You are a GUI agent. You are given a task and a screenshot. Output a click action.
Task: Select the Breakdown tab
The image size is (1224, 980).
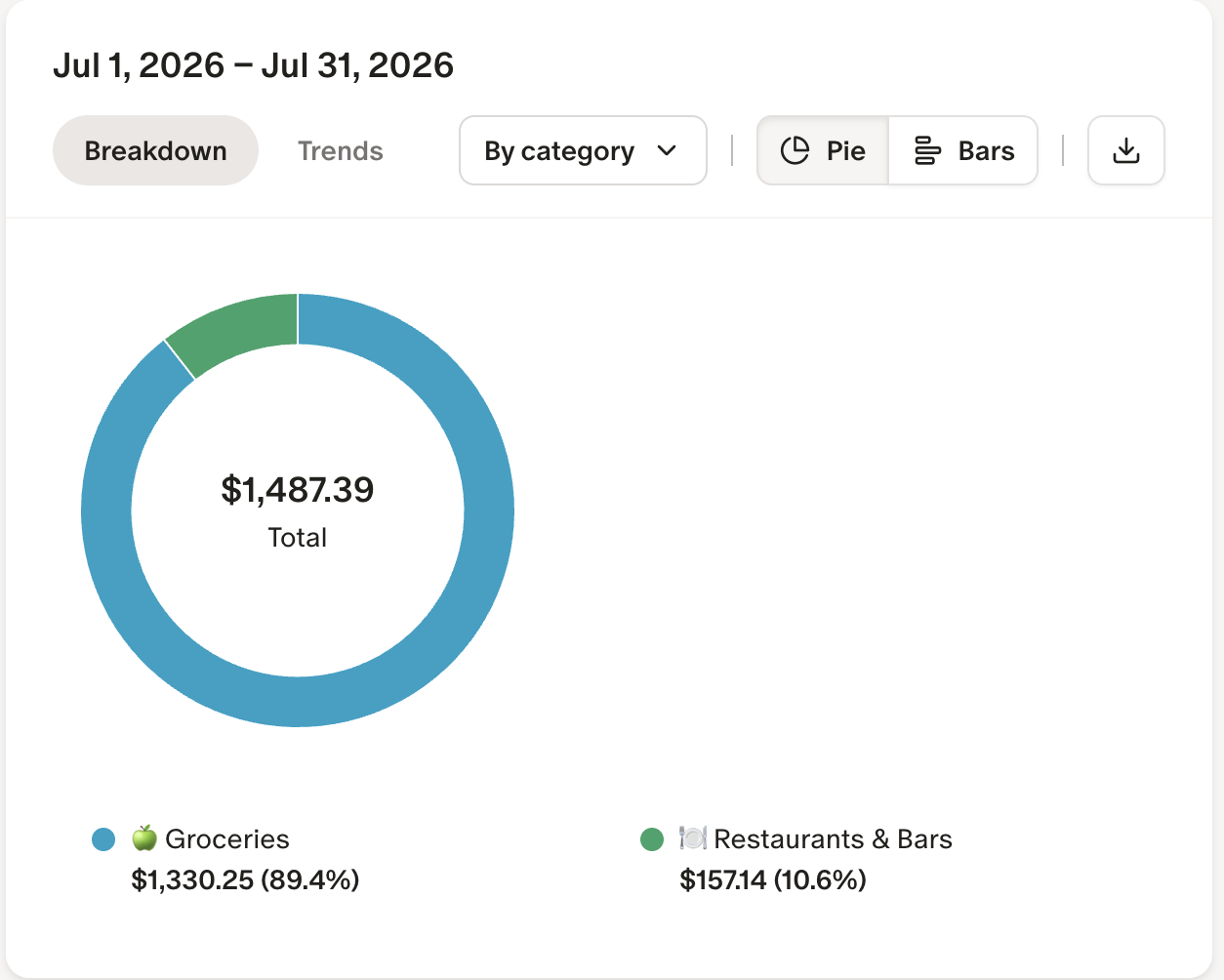pyautogui.click(x=155, y=150)
